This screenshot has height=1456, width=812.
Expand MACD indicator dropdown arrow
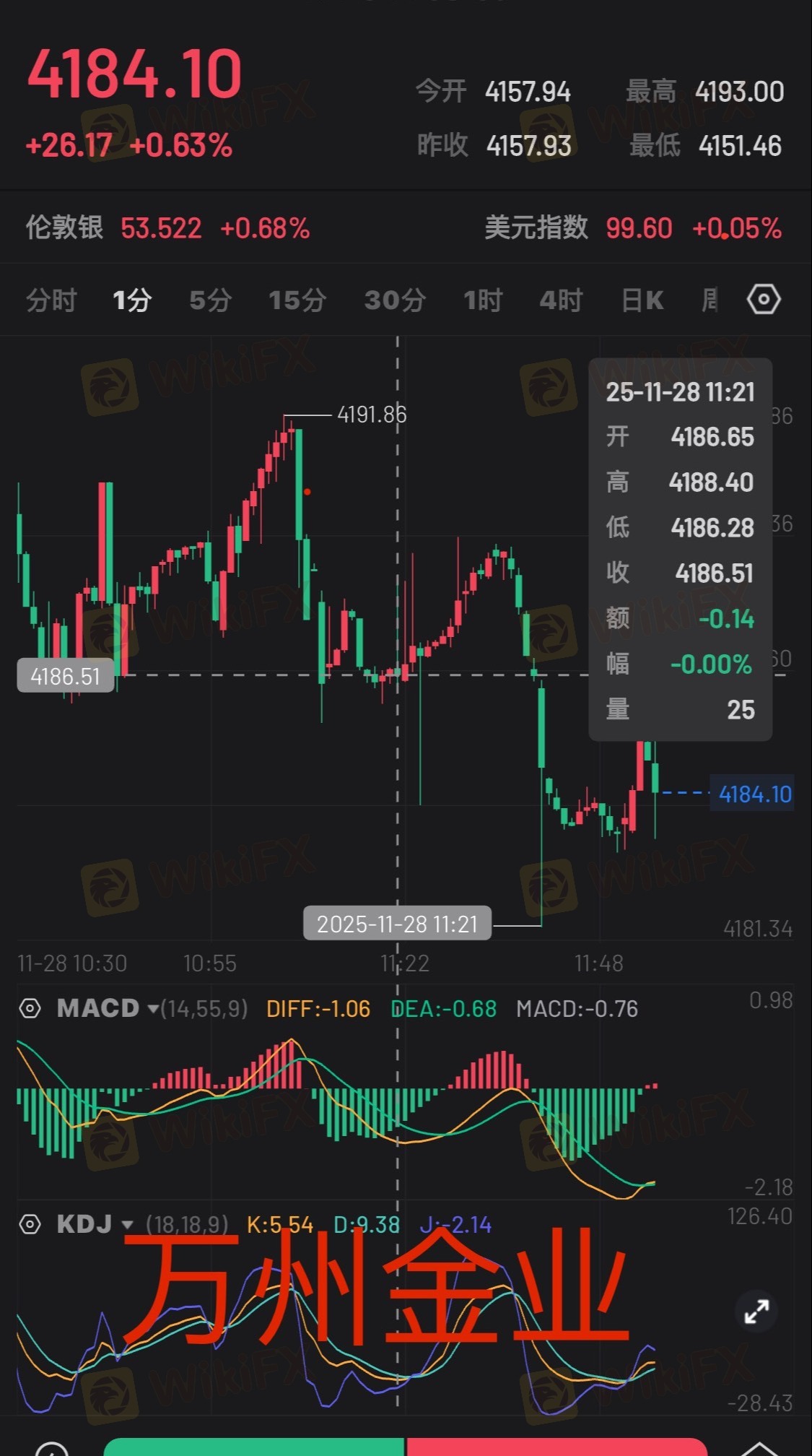(x=152, y=1009)
